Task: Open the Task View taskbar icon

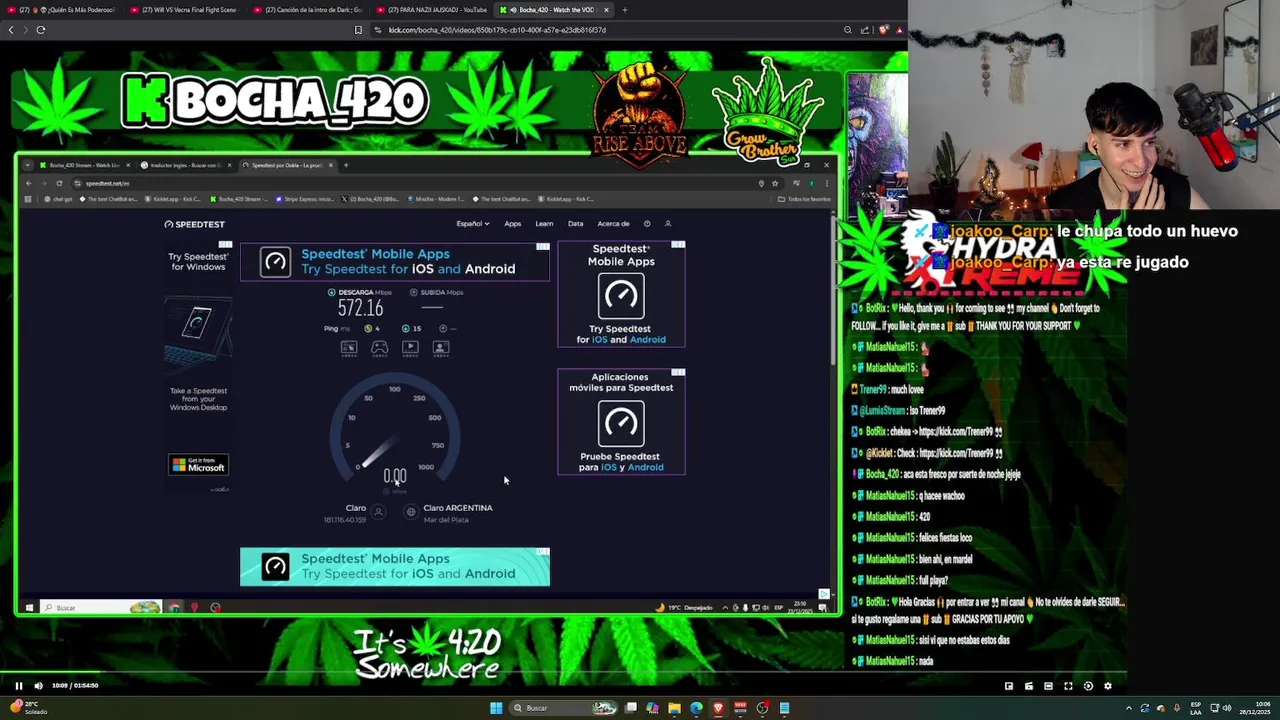Action: click(631, 708)
